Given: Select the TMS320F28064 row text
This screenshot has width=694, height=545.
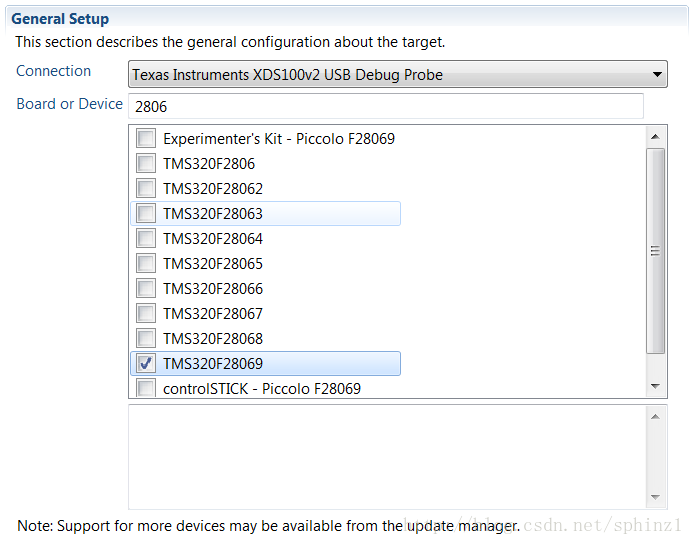Looking at the screenshot, I should coord(213,239).
